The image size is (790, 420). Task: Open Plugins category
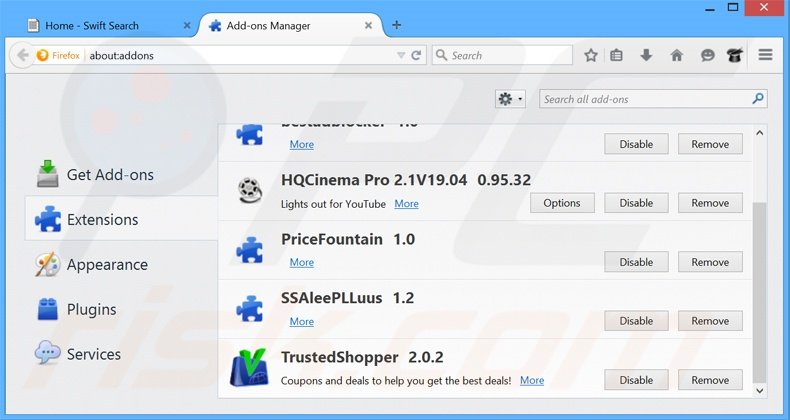121,309
